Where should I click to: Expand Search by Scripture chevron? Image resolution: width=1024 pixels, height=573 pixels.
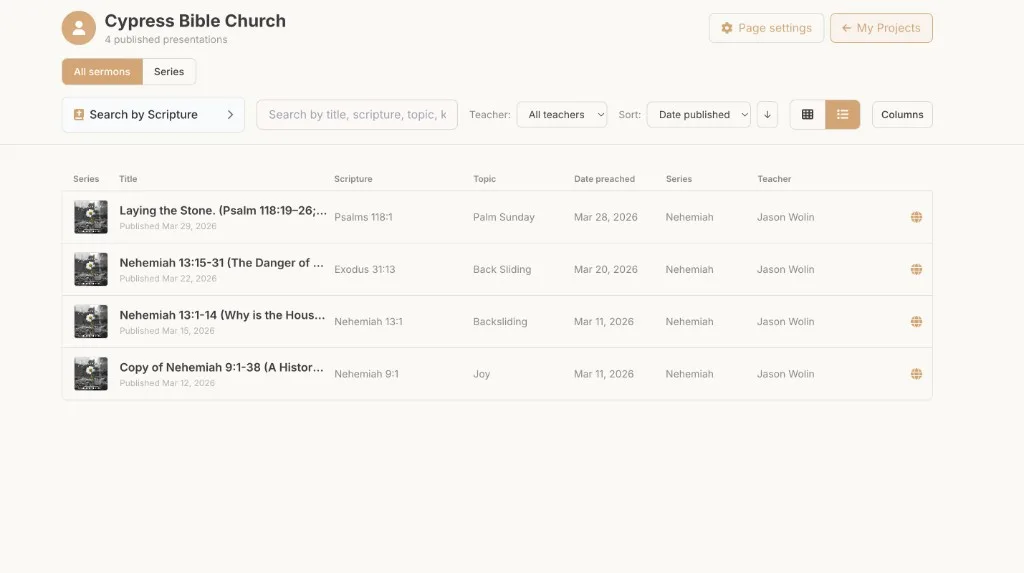pos(230,114)
